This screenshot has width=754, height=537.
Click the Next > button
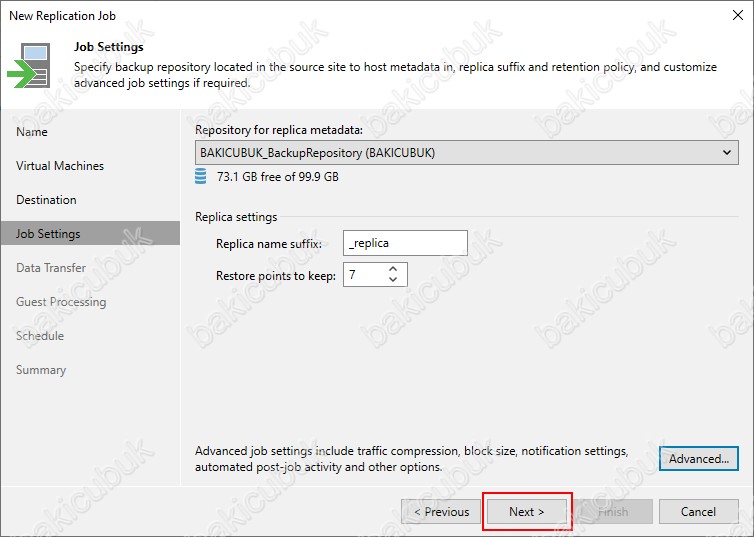point(527,512)
